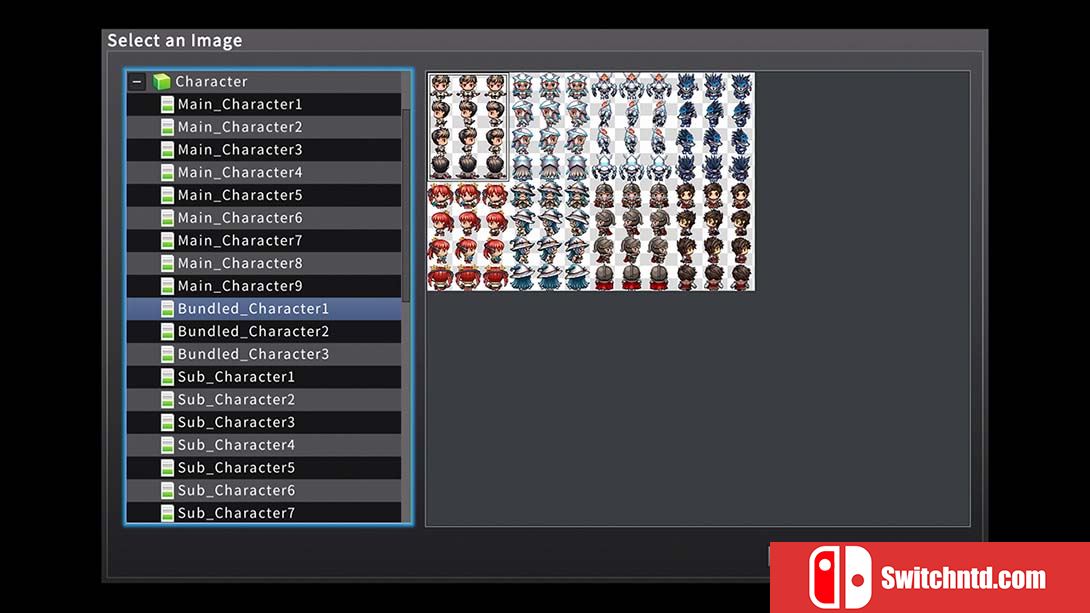Click the file icon beside Main_Character1
The image size is (1090, 613).
click(167, 104)
